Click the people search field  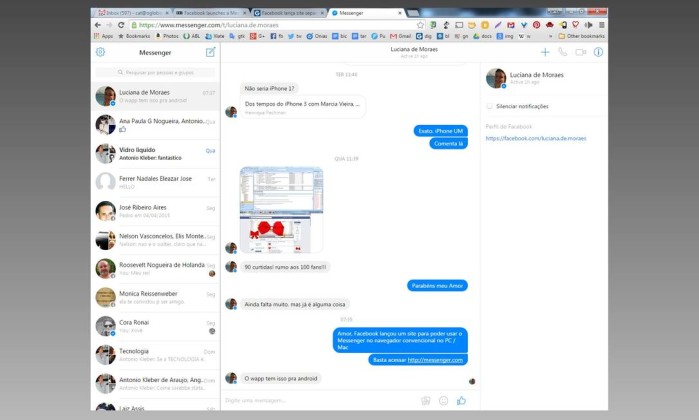(155, 72)
